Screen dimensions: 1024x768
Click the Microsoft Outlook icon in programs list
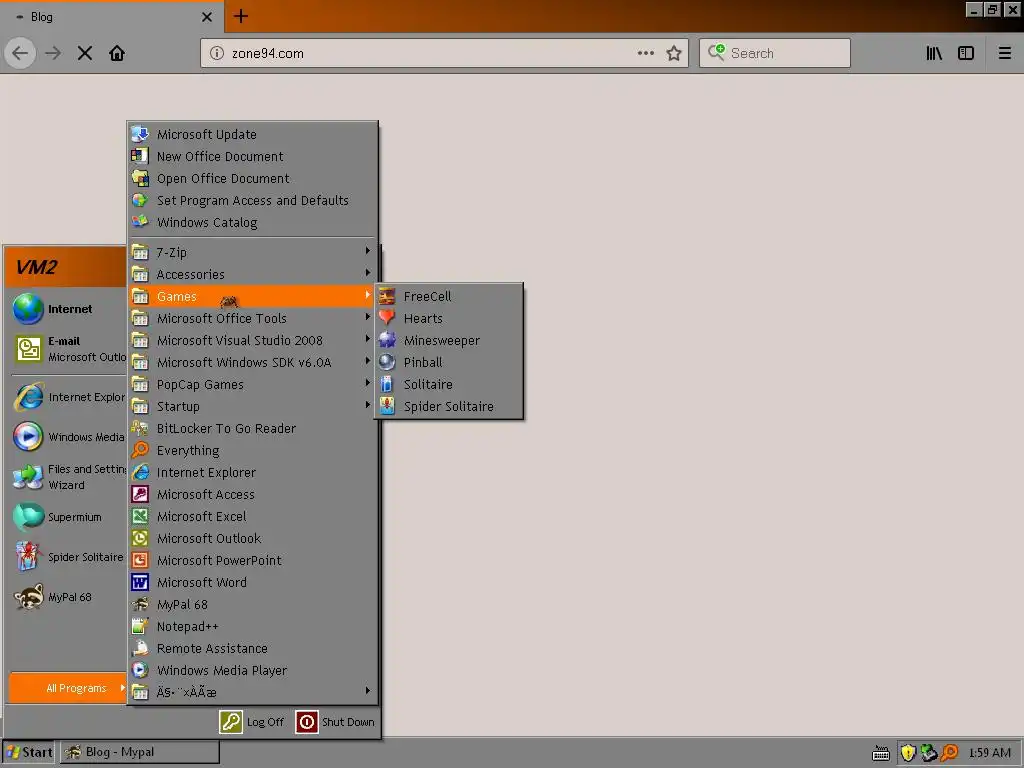[x=140, y=538]
